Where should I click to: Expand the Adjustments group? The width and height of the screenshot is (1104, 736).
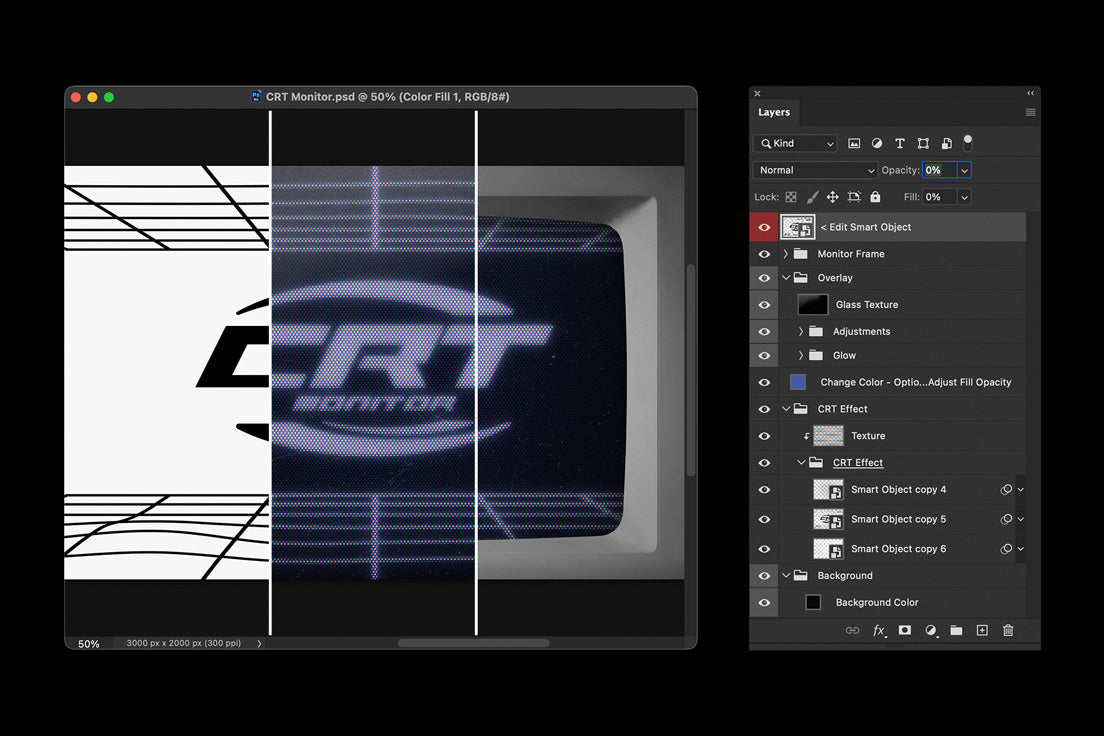(799, 331)
